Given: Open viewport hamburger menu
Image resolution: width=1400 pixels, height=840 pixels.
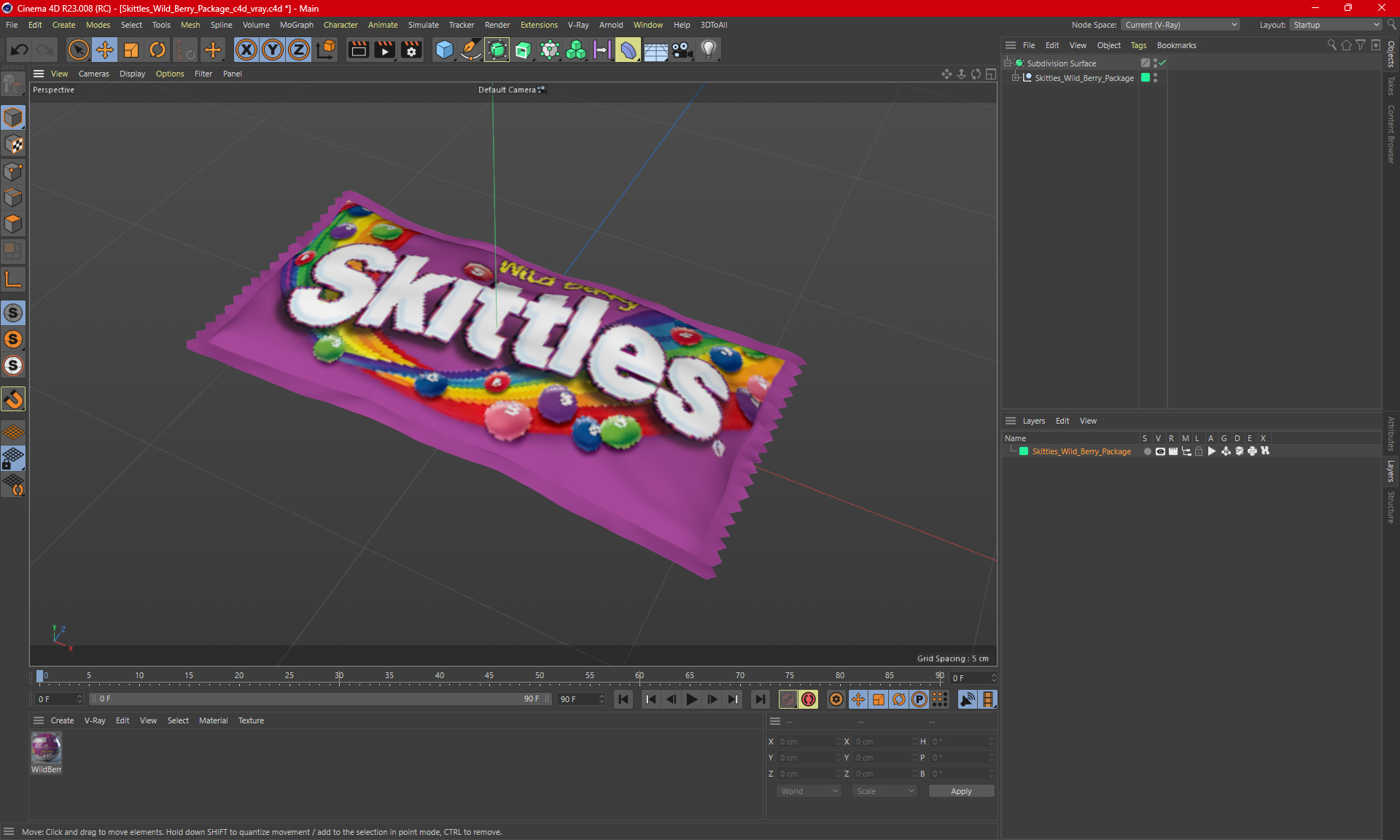Looking at the screenshot, I should [39, 74].
